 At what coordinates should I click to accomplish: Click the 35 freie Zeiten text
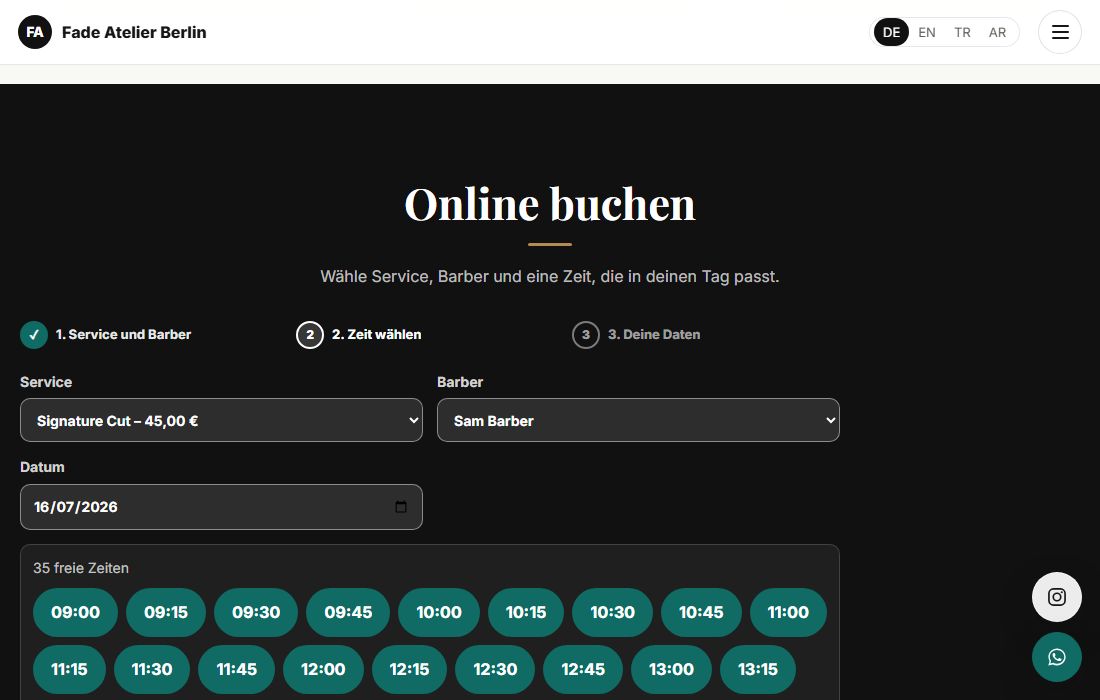[x=81, y=568]
